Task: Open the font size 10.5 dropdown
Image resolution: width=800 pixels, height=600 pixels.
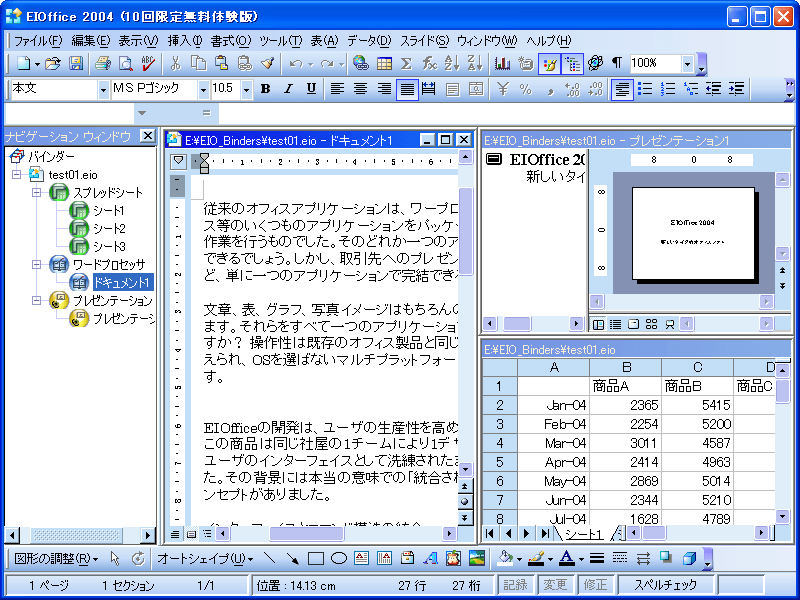Action: click(x=247, y=90)
